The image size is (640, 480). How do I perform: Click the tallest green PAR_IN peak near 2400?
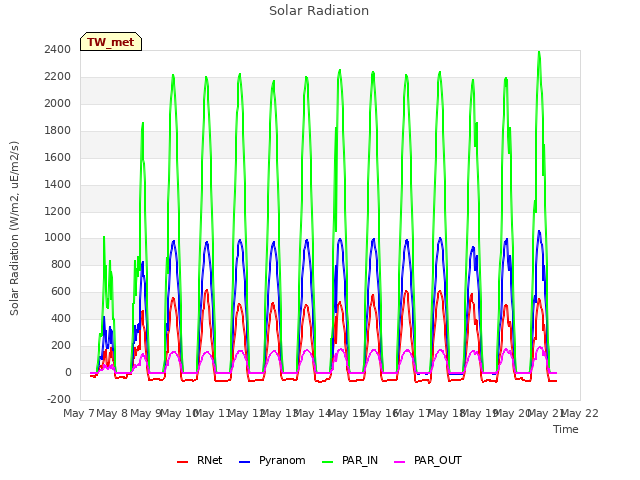pyautogui.click(x=539, y=52)
